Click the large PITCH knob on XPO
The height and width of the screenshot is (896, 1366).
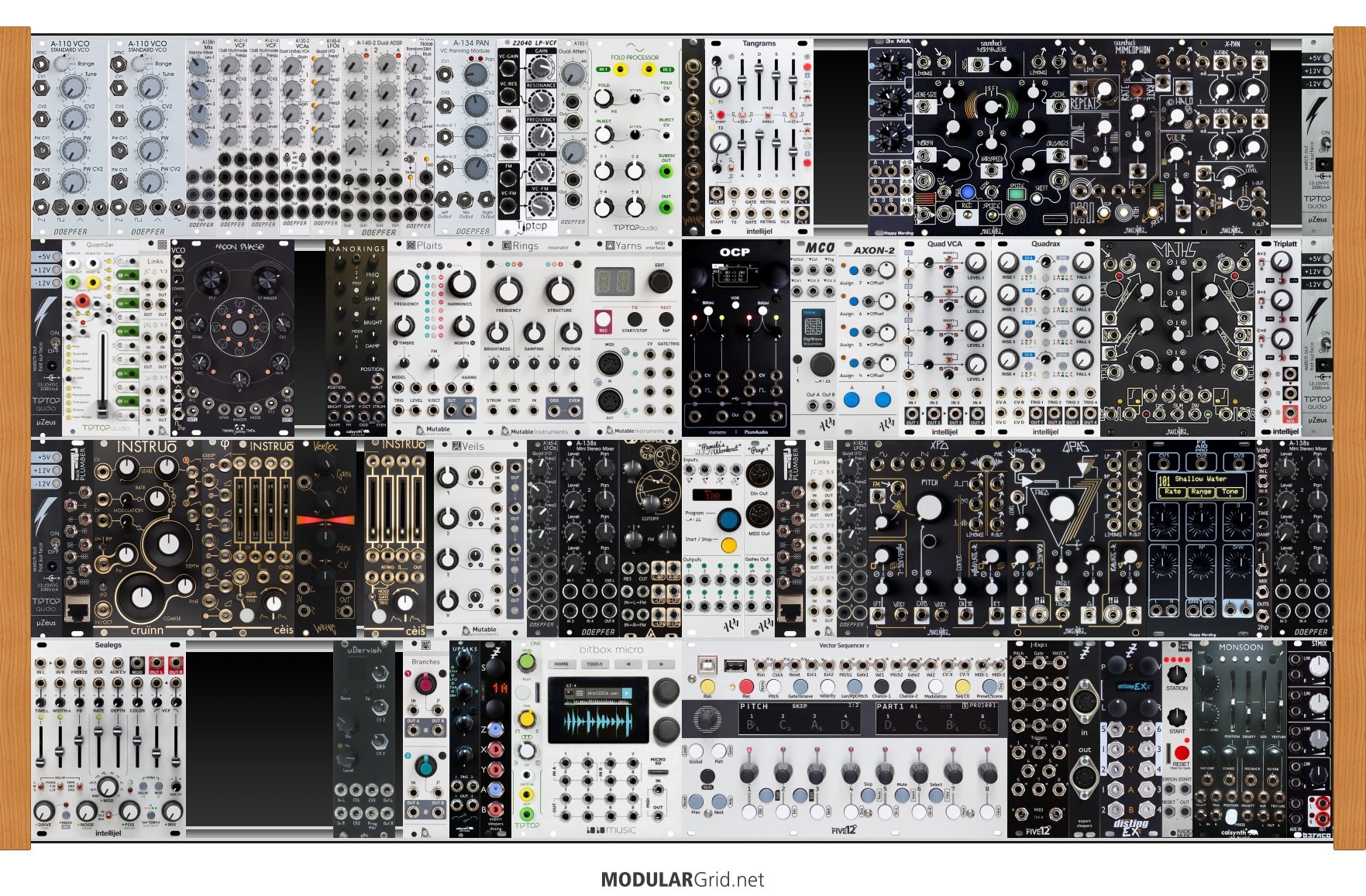(x=929, y=507)
